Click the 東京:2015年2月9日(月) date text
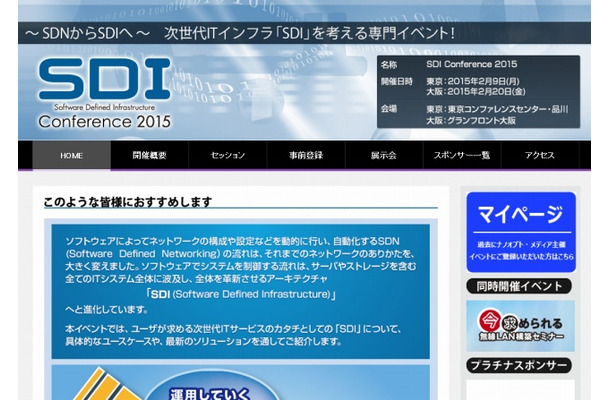 click(x=473, y=81)
